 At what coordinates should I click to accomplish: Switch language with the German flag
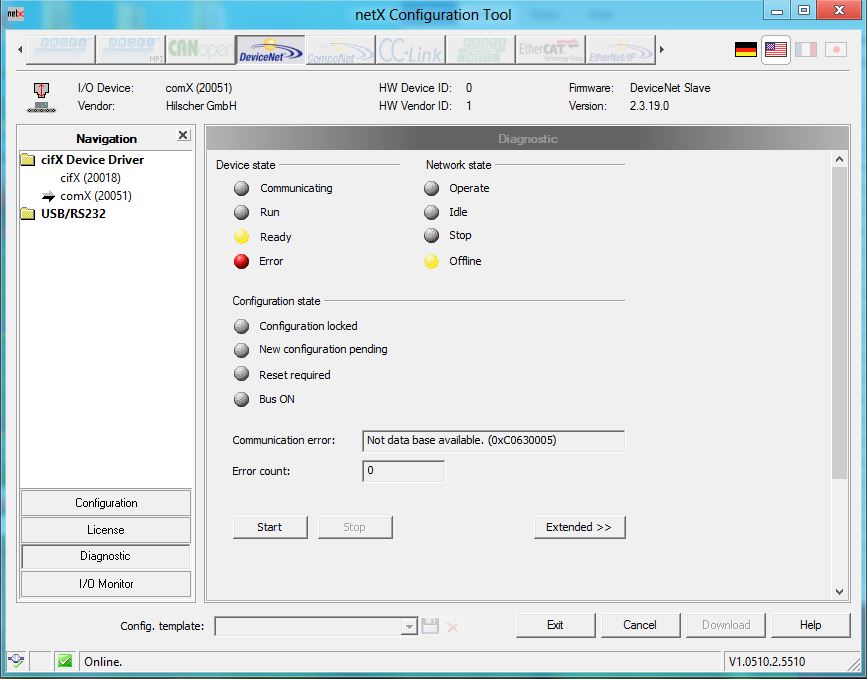(x=745, y=49)
